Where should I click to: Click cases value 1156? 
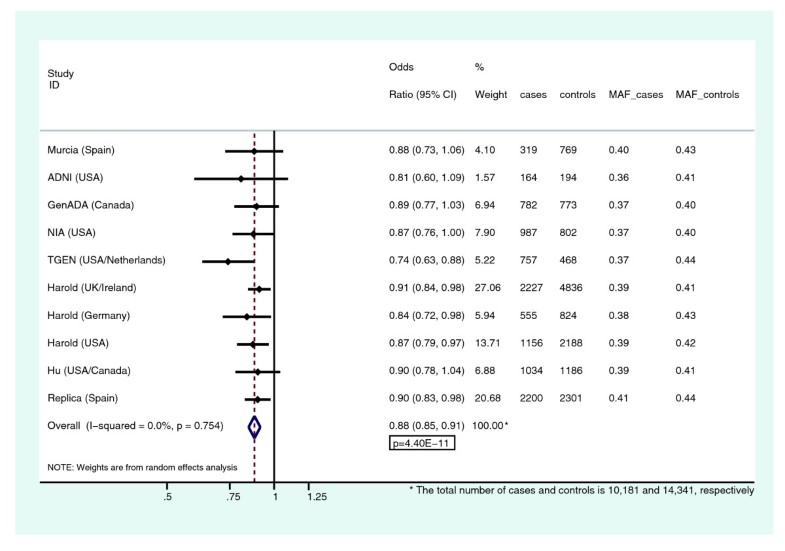pyautogui.click(x=531, y=343)
